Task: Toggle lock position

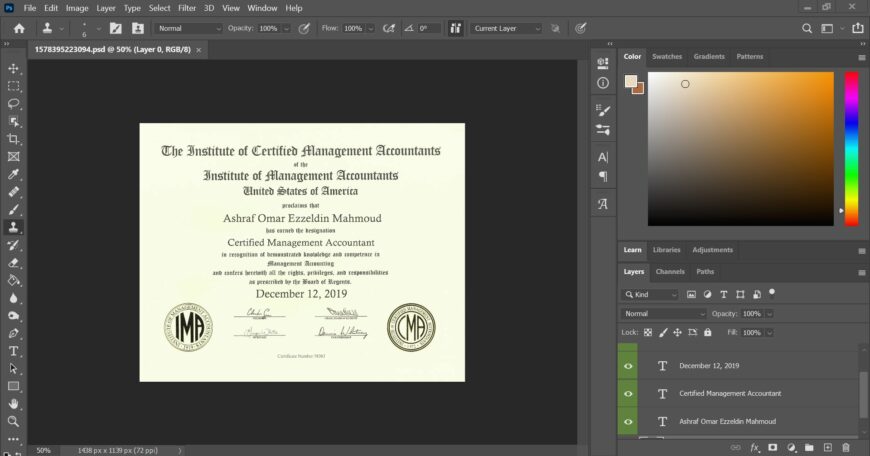Action: [x=677, y=333]
